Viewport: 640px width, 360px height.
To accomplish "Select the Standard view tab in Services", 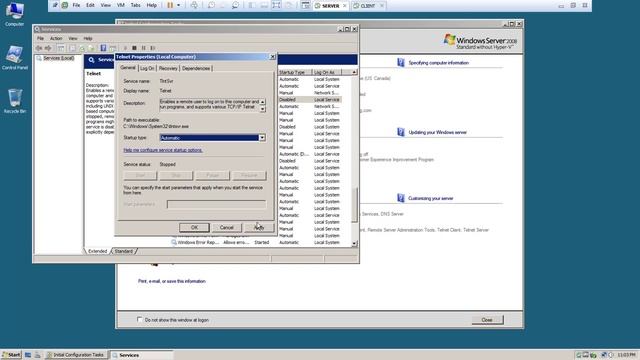I will pos(124,251).
